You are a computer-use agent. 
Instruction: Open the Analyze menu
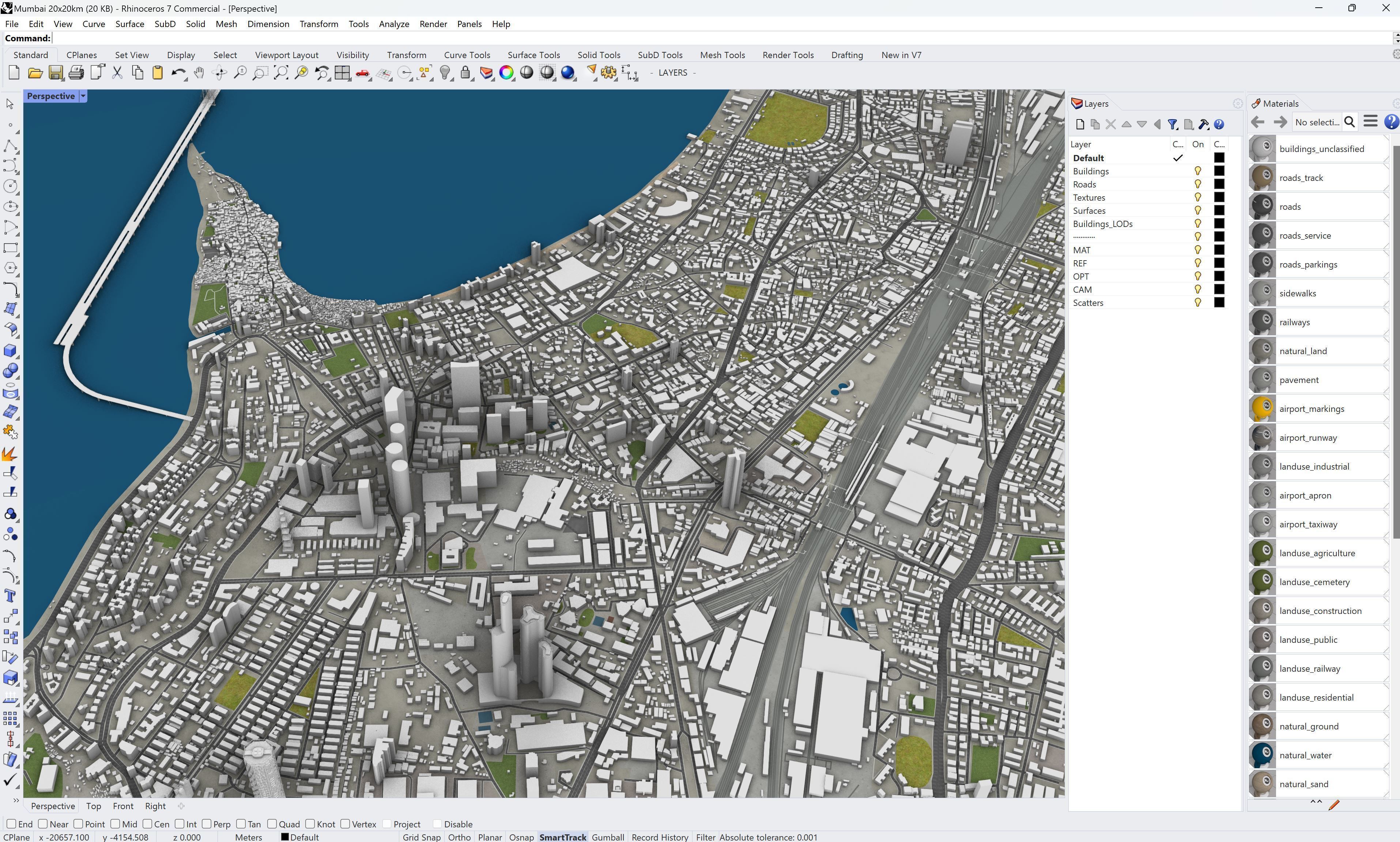(x=394, y=24)
